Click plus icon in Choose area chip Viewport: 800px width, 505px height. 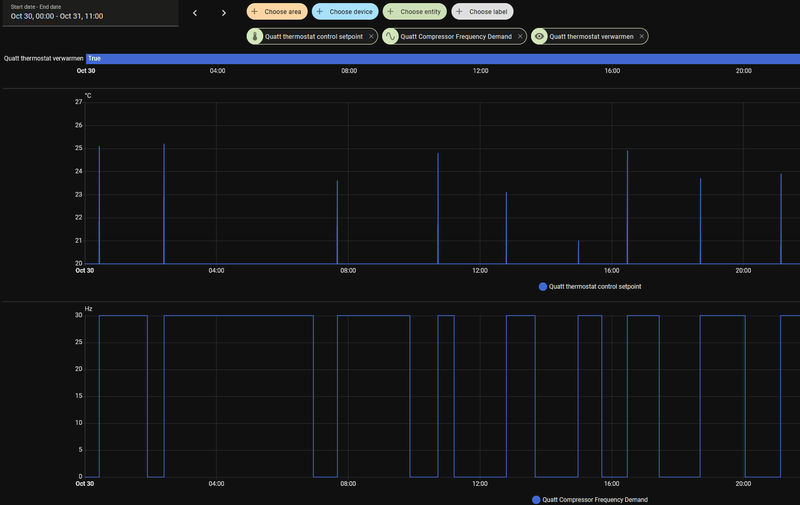255,11
